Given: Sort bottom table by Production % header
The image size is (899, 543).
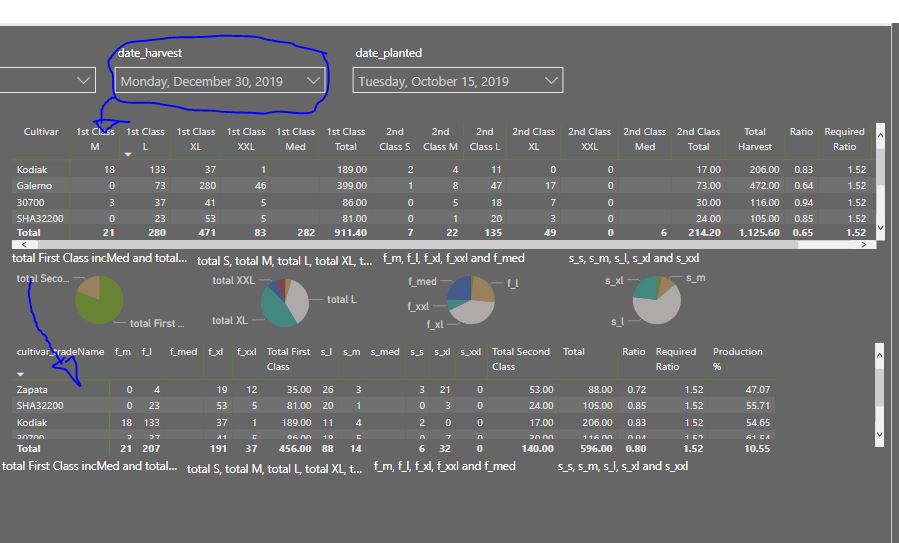Looking at the screenshot, I should tap(737, 359).
